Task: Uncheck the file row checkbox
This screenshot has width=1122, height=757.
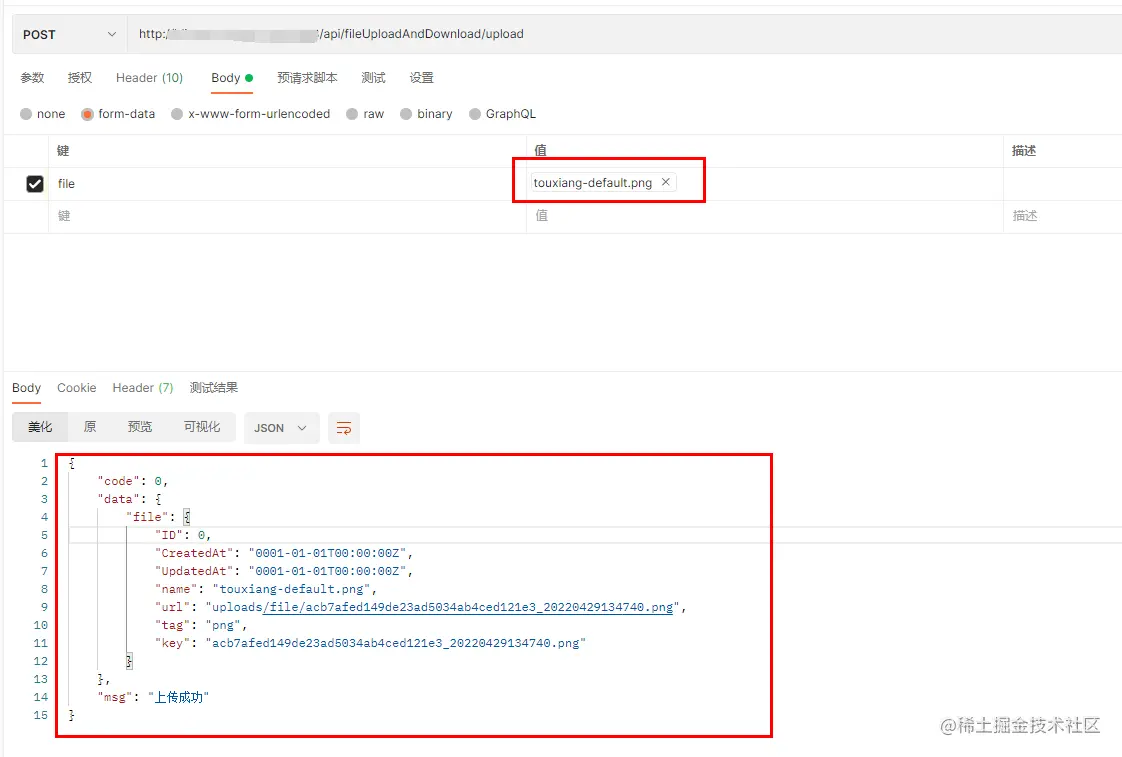Action: [x=34, y=184]
